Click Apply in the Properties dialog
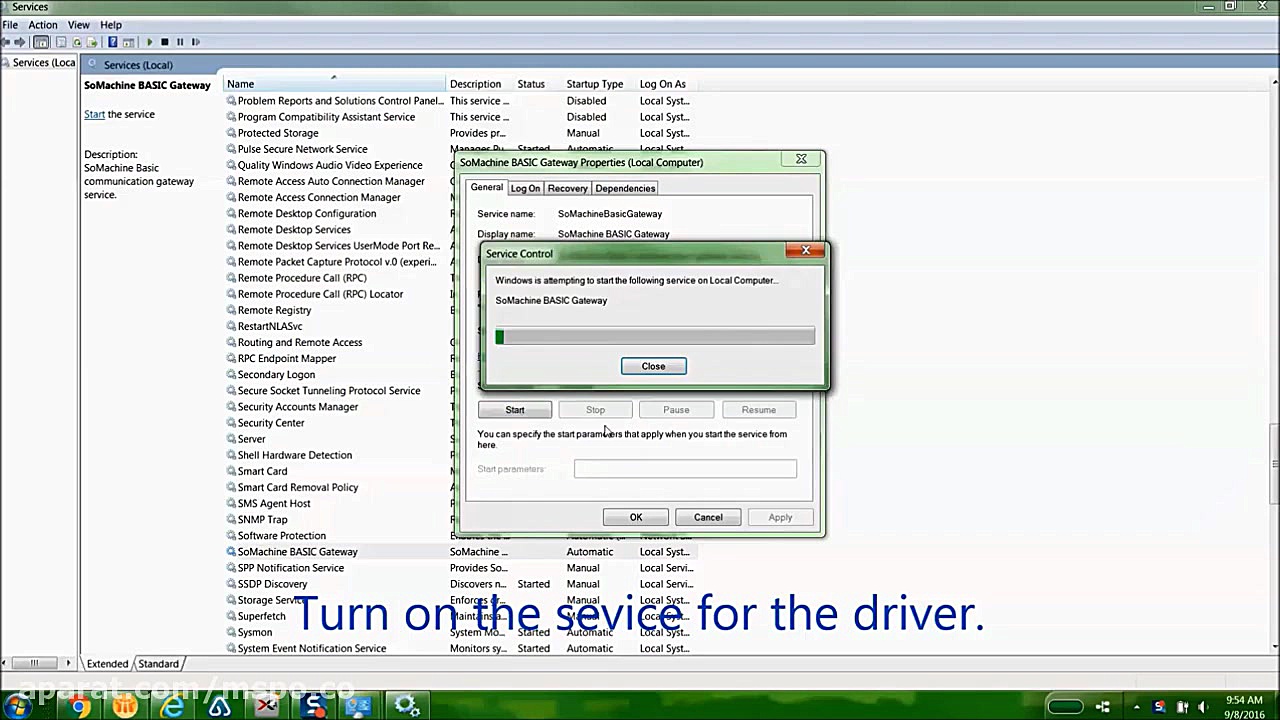This screenshot has height=720, width=1280. click(780, 517)
